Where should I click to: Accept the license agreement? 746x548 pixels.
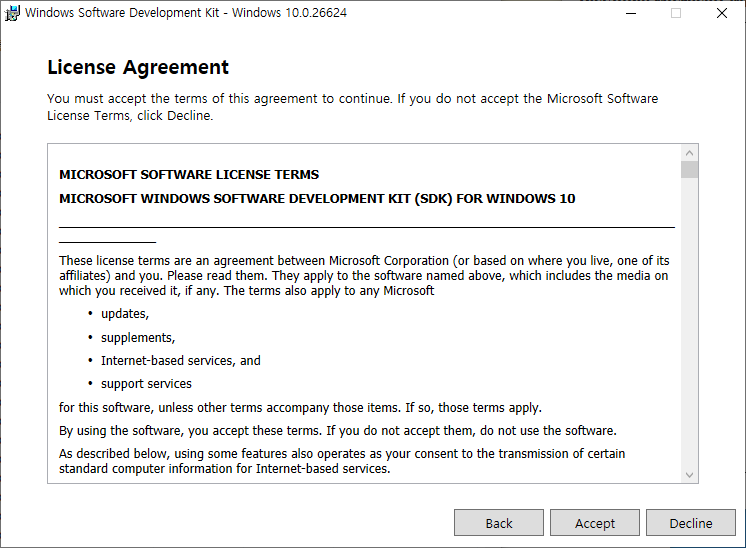click(595, 523)
